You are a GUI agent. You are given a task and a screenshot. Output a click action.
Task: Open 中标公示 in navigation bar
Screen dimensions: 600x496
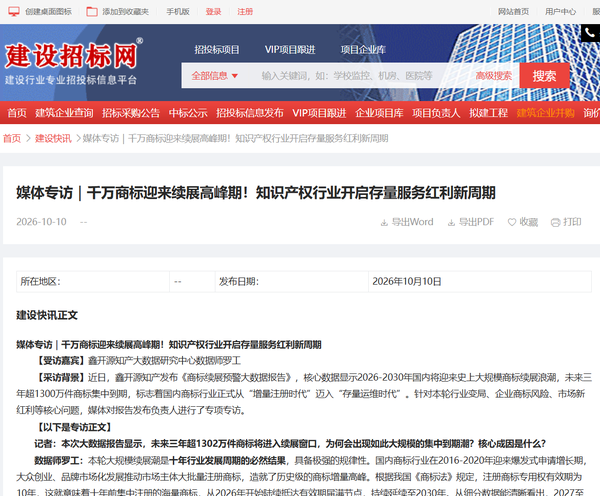pos(188,113)
